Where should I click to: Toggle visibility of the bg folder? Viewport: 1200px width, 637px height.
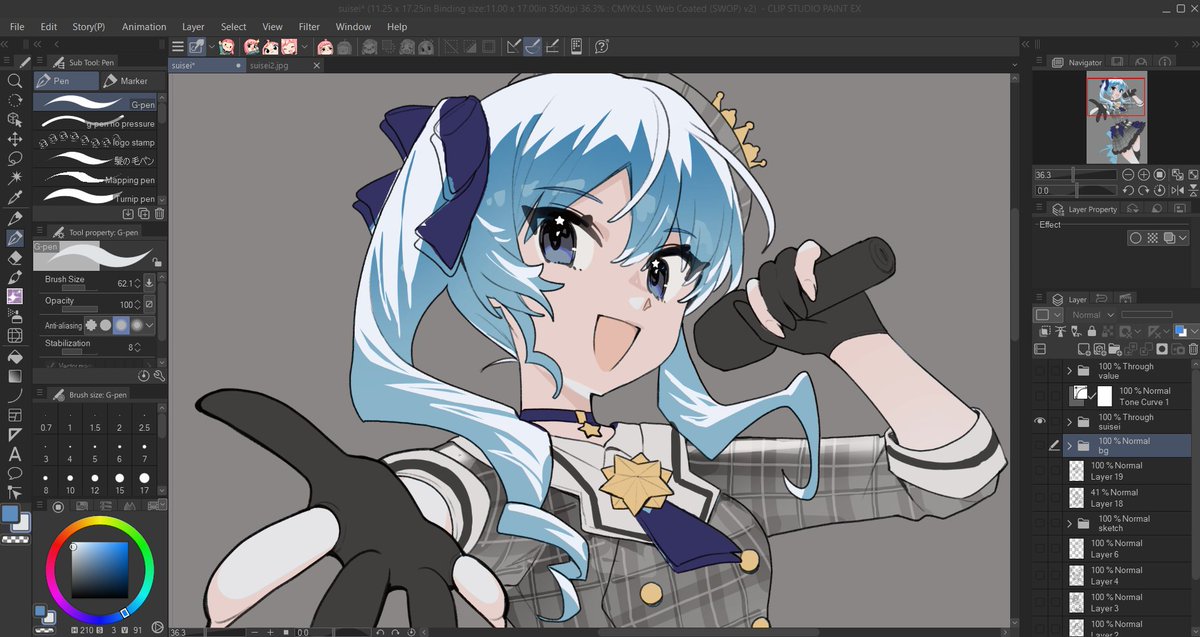pos(1042,446)
